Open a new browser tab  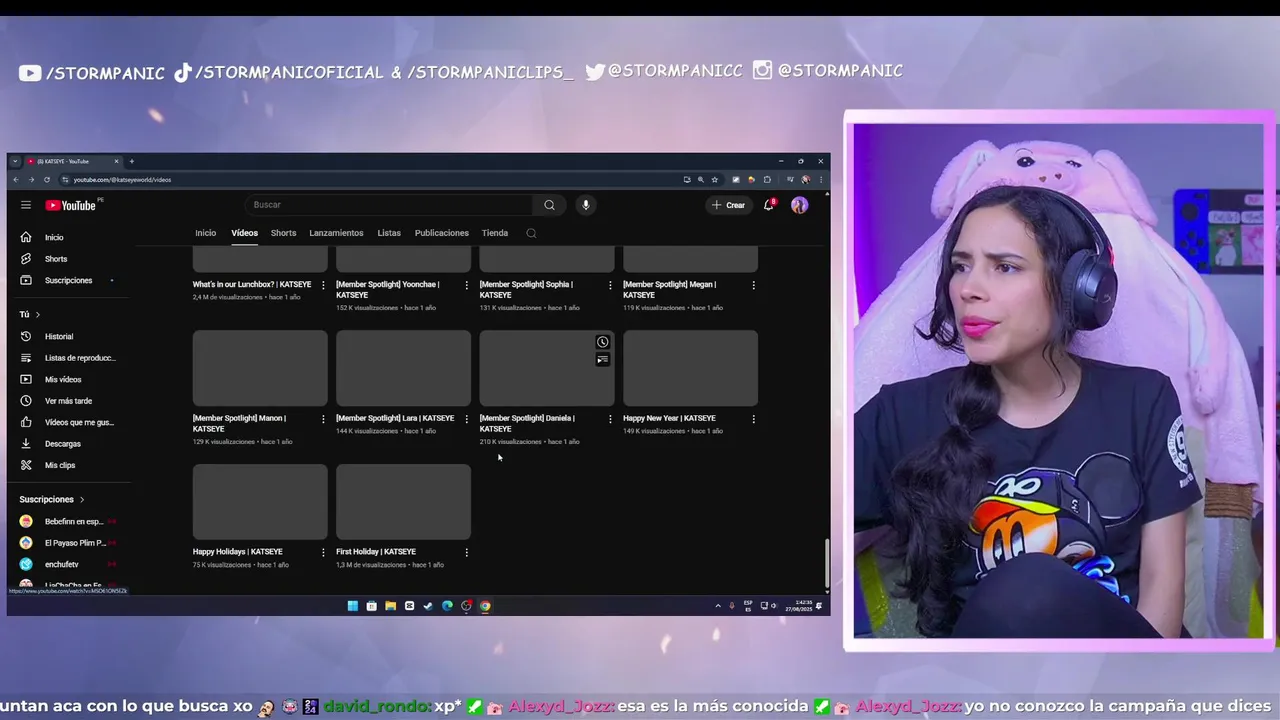(132, 161)
